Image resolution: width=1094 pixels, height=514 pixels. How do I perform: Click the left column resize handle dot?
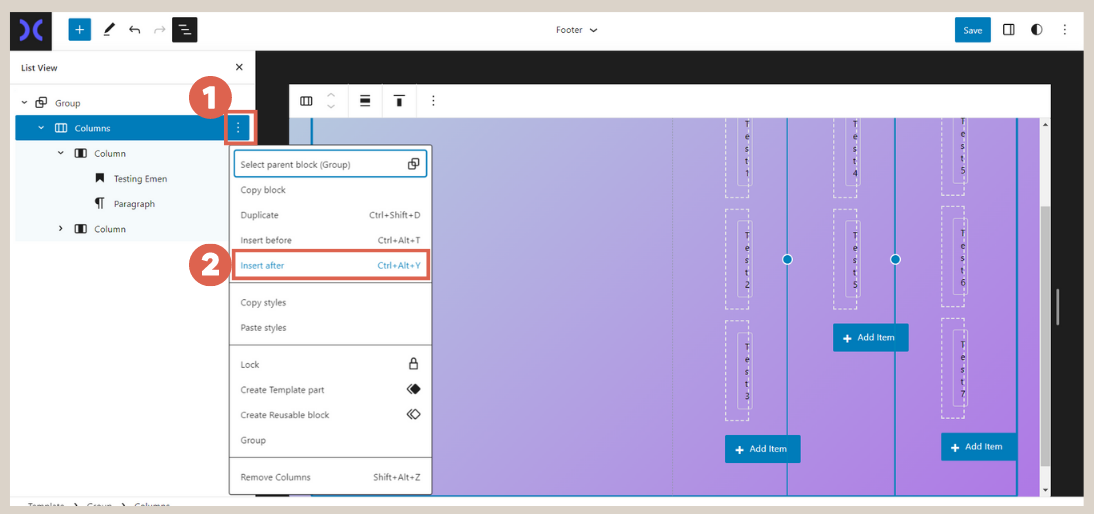point(787,259)
